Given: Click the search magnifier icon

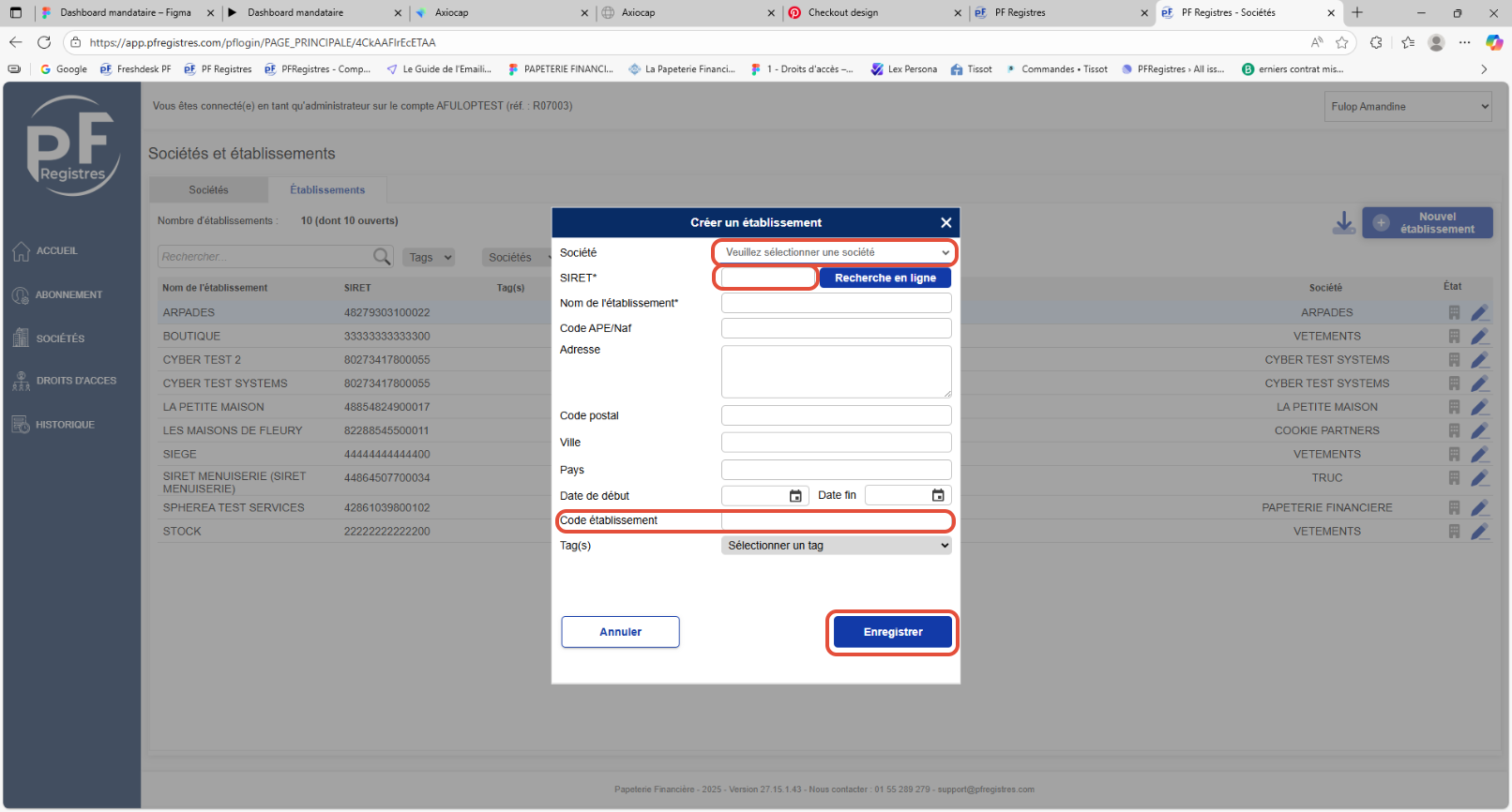Looking at the screenshot, I should click(382, 257).
